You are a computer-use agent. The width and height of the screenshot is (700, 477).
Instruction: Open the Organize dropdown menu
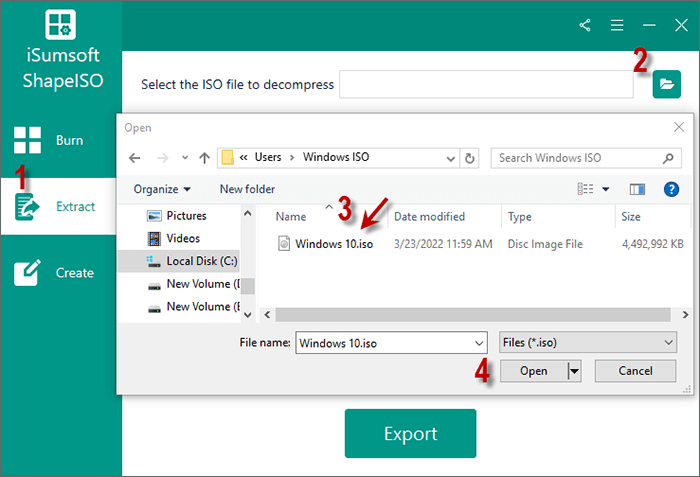click(161, 189)
